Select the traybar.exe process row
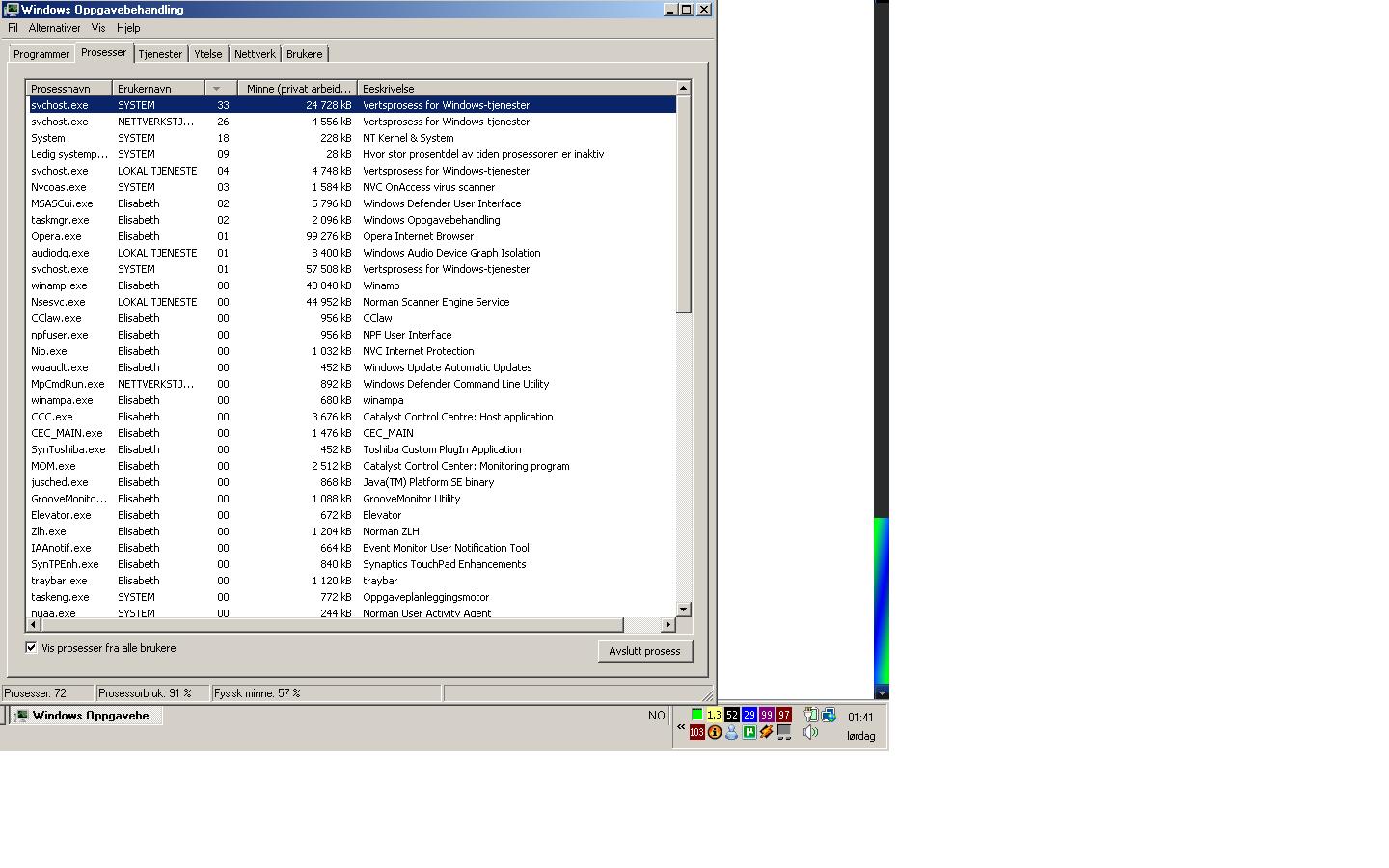Viewport: 1389px width, 868px height. click(351, 581)
